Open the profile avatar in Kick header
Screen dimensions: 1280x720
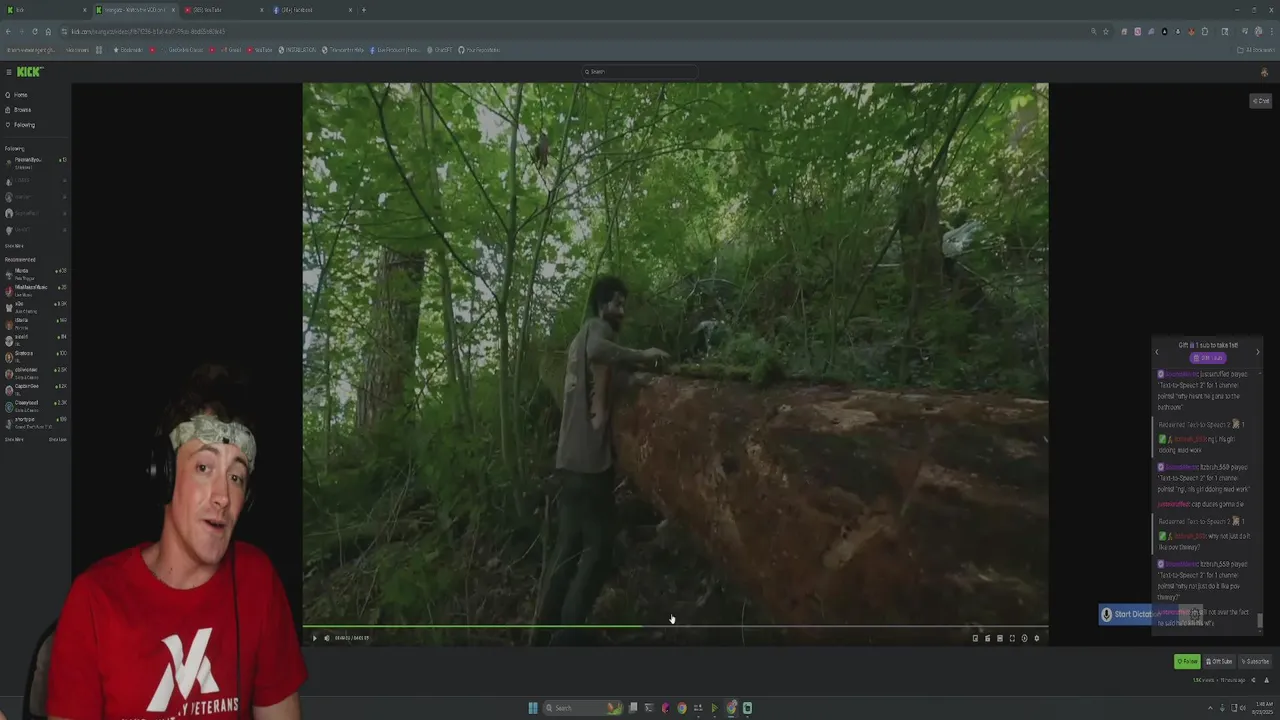[1264, 72]
